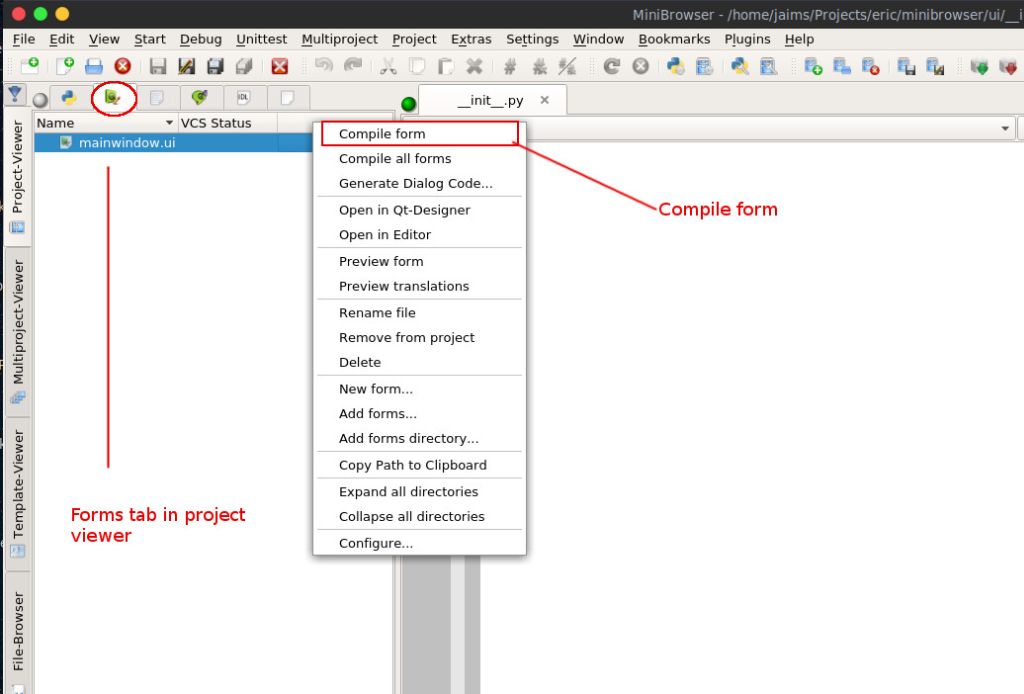Click Generate Dialog Code... option
This screenshot has height=694, width=1024.
415,184
